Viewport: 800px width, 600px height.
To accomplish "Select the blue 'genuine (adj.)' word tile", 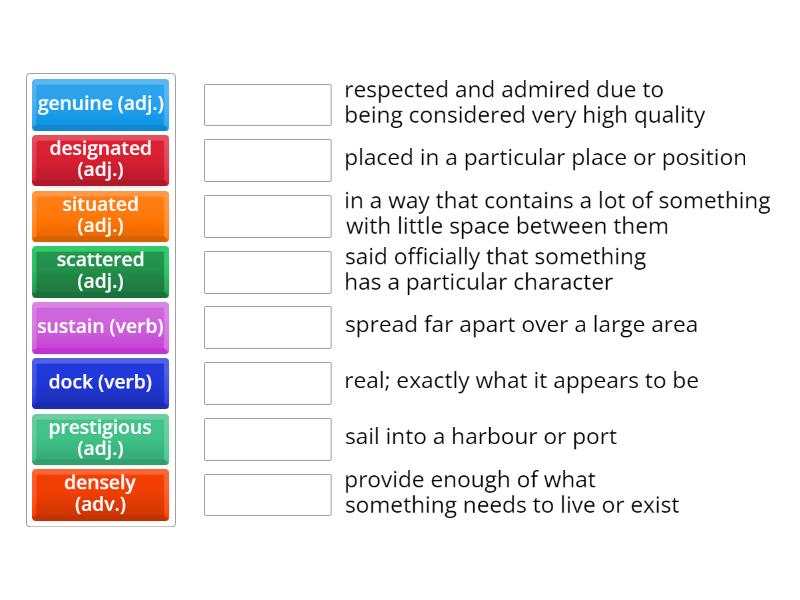I will [100, 104].
